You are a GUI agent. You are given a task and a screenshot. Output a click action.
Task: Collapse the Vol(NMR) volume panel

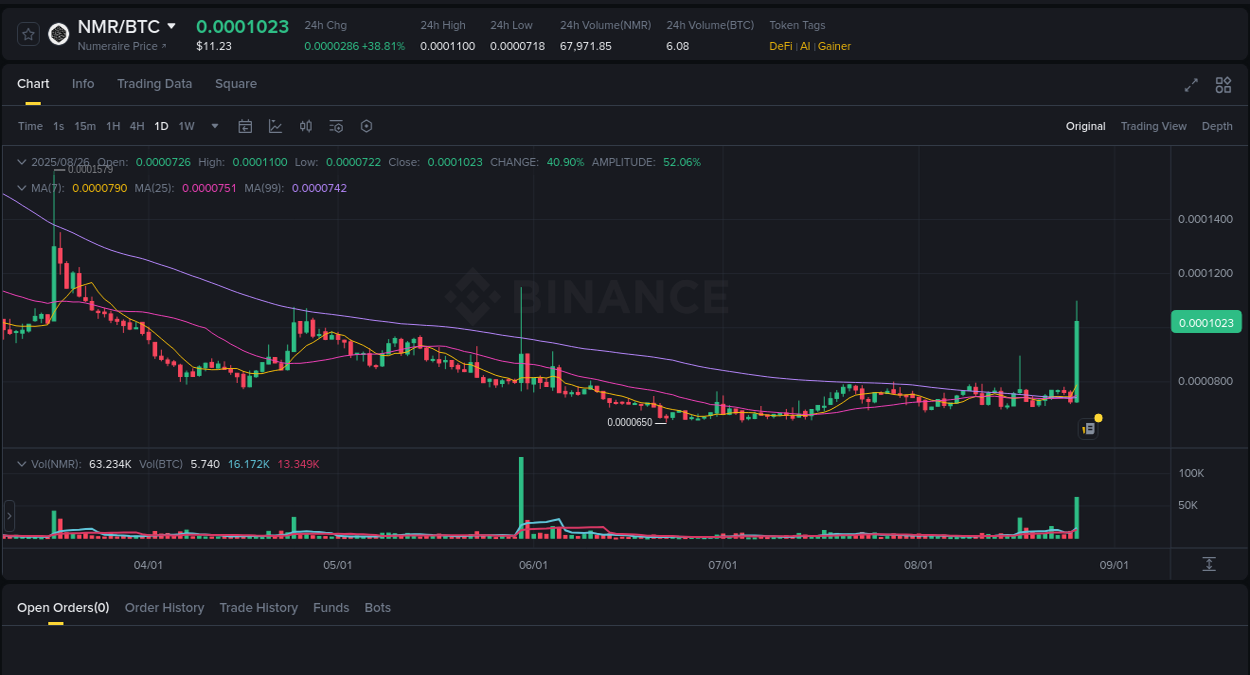[22, 463]
